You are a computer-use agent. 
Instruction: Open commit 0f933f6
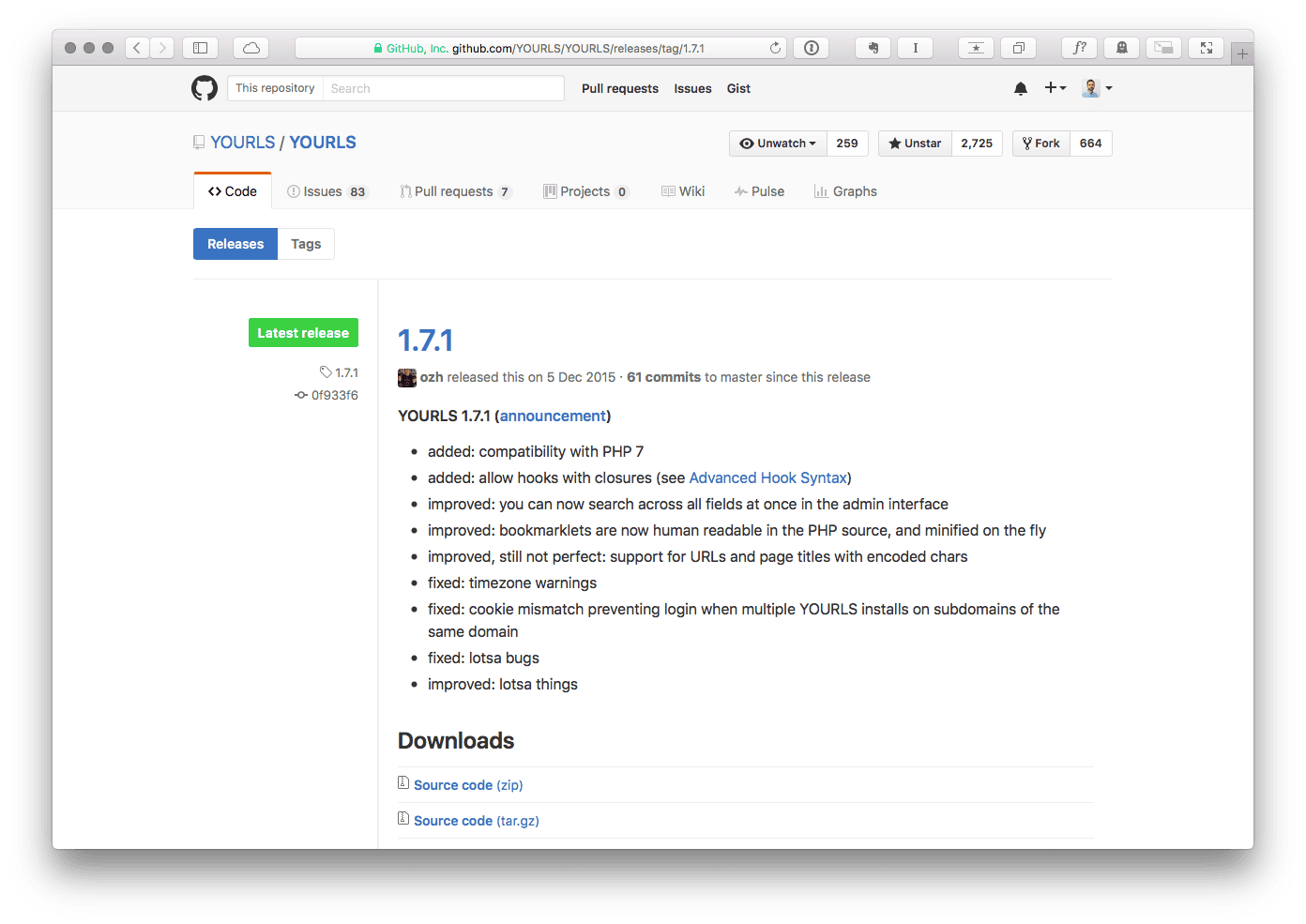[x=326, y=395]
